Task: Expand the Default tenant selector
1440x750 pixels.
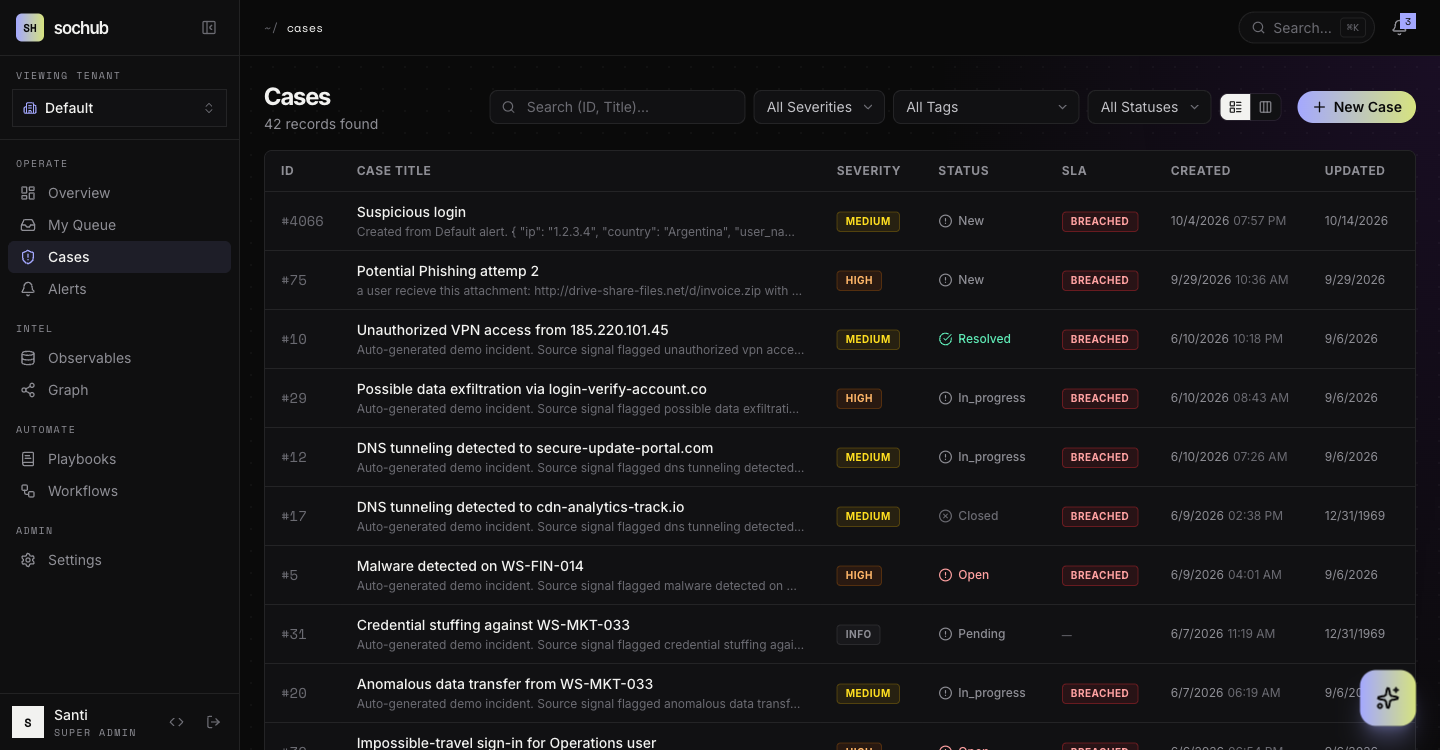Action: 119,108
